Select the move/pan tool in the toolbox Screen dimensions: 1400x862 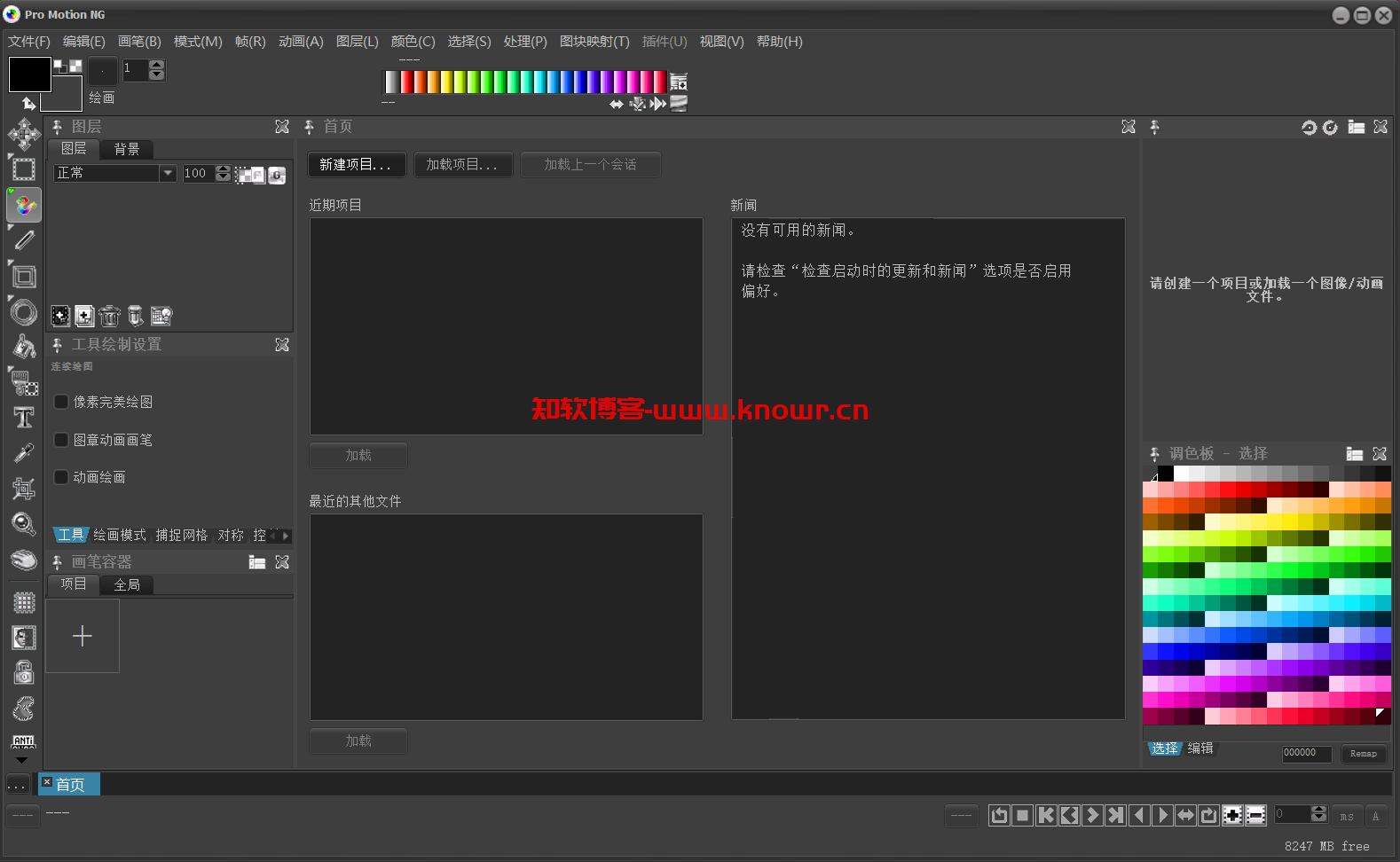tap(24, 134)
